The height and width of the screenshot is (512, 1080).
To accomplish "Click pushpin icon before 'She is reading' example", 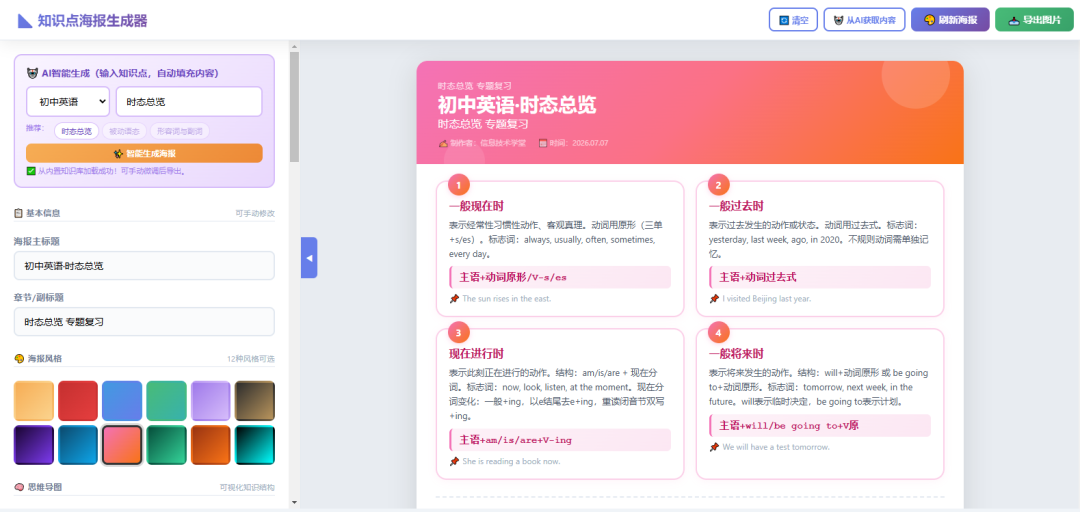I will 454,461.
